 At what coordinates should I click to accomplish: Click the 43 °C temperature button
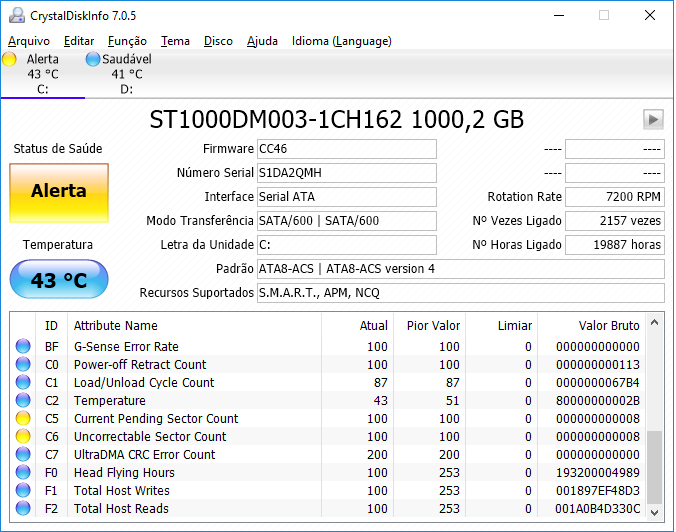pyautogui.click(x=59, y=279)
